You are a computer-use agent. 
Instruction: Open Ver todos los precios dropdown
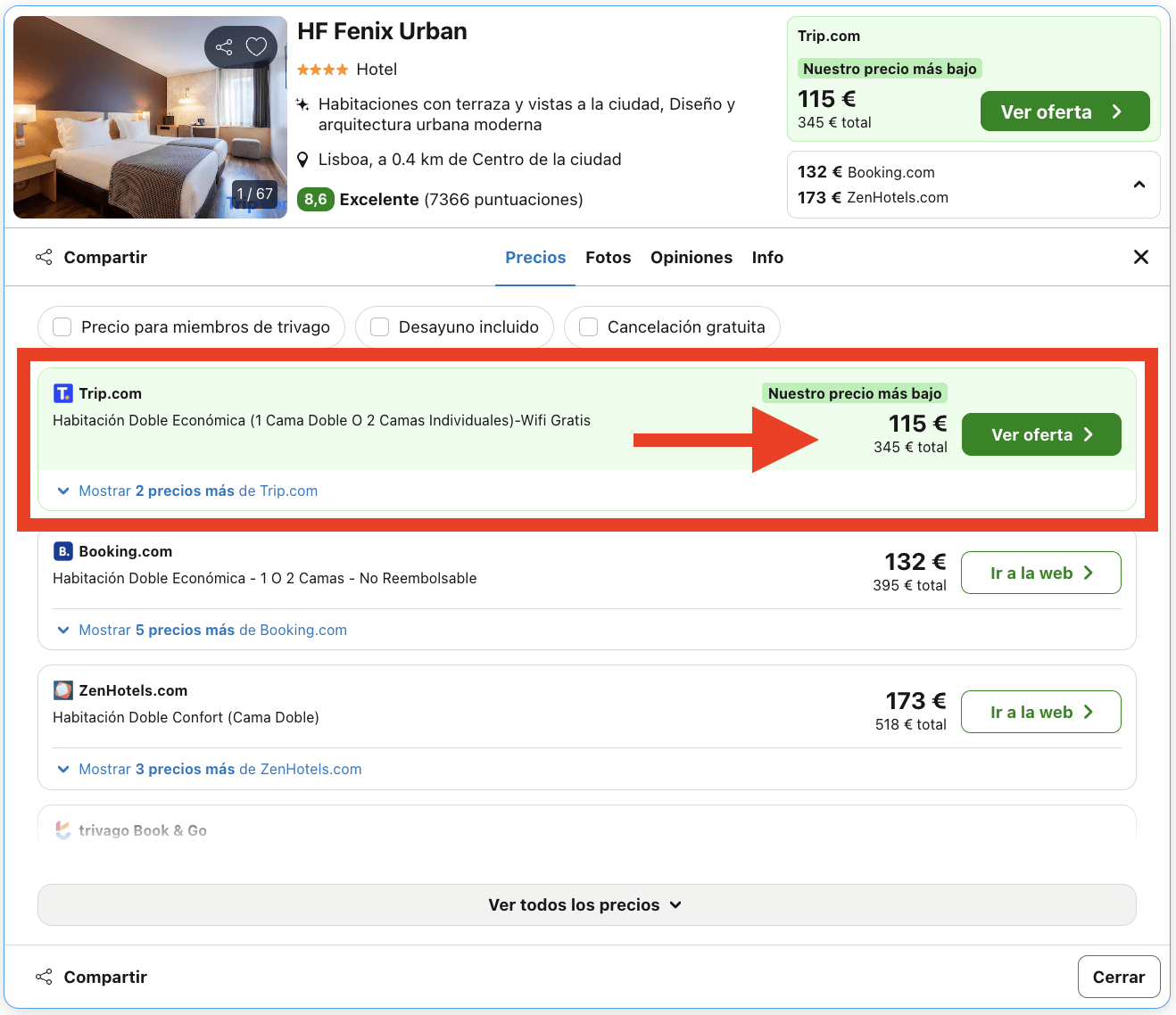coord(586,904)
